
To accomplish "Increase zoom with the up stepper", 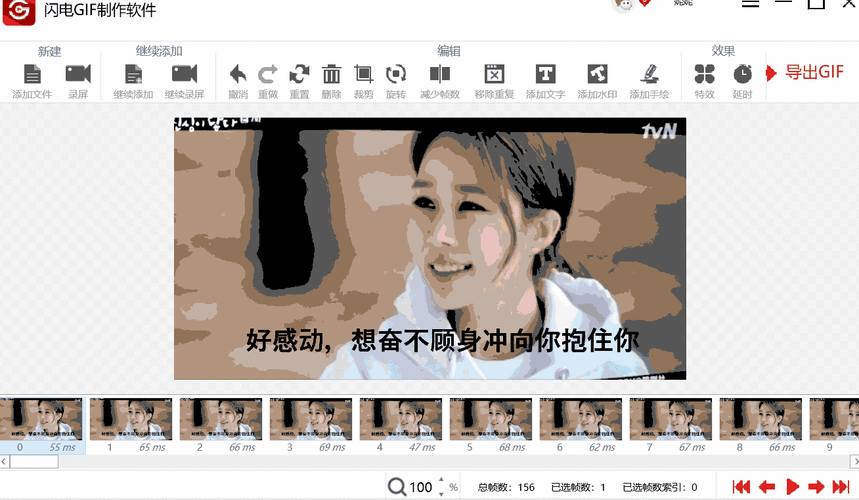I will [x=441, y=480].
